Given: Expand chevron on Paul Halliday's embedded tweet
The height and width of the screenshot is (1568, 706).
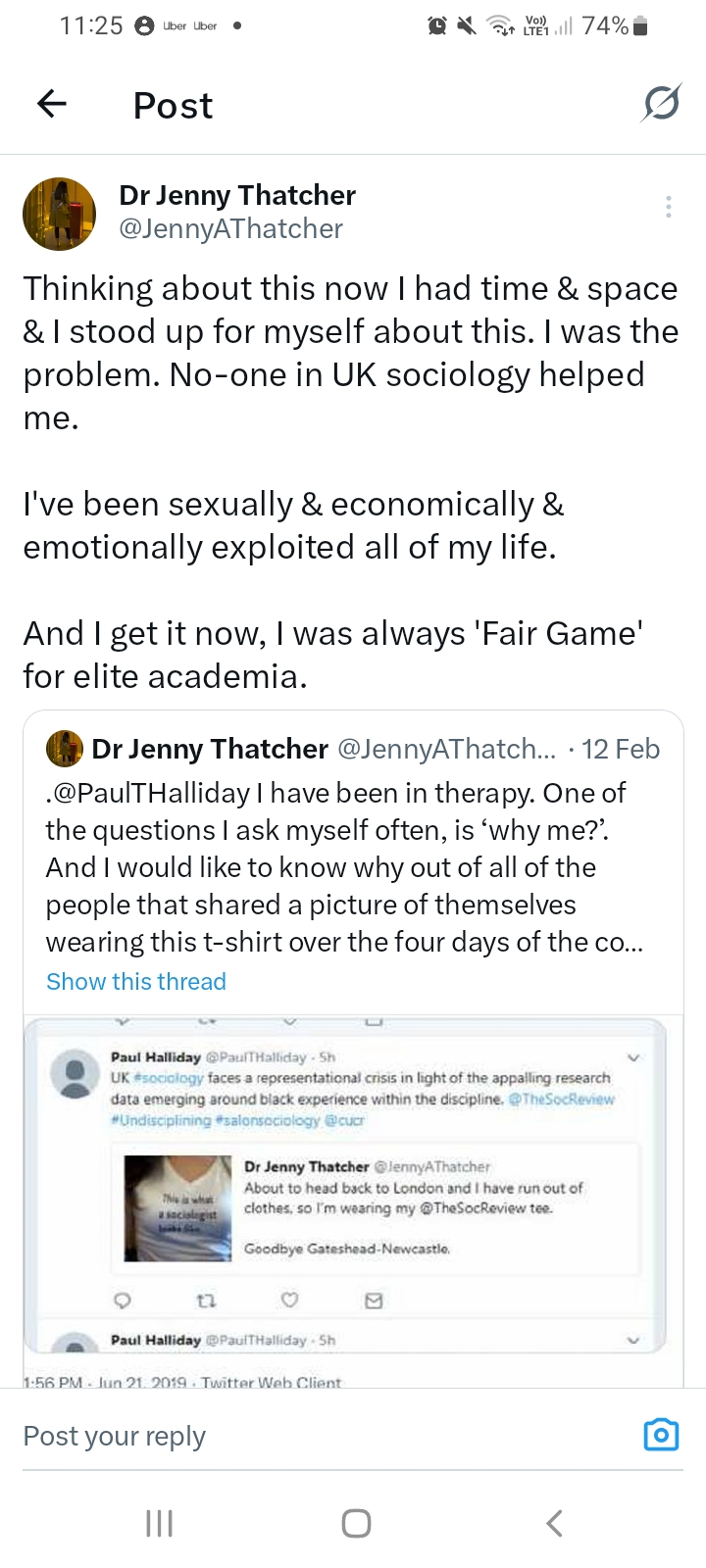Looking at the screenshot, I should [x=633, y=1057].
